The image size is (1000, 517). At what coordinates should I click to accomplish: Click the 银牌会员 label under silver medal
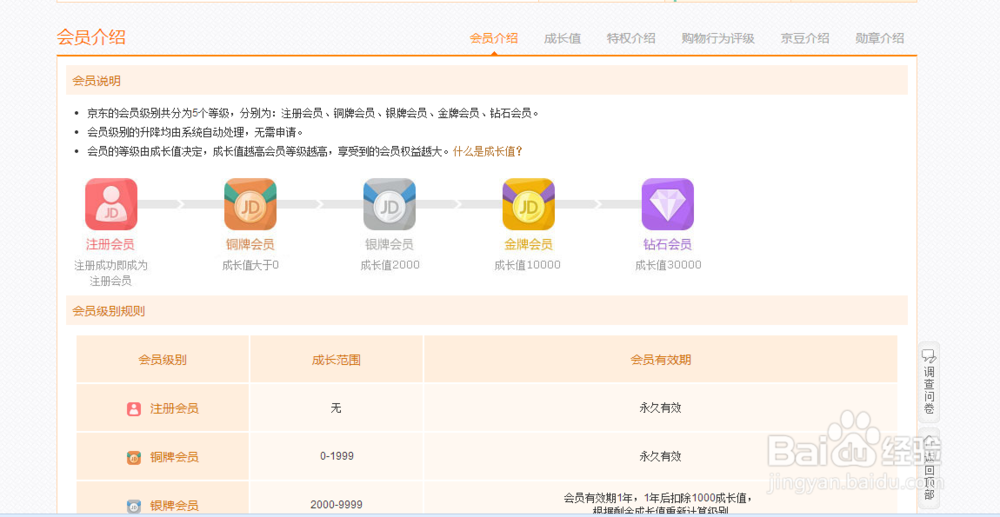[389, 245]
